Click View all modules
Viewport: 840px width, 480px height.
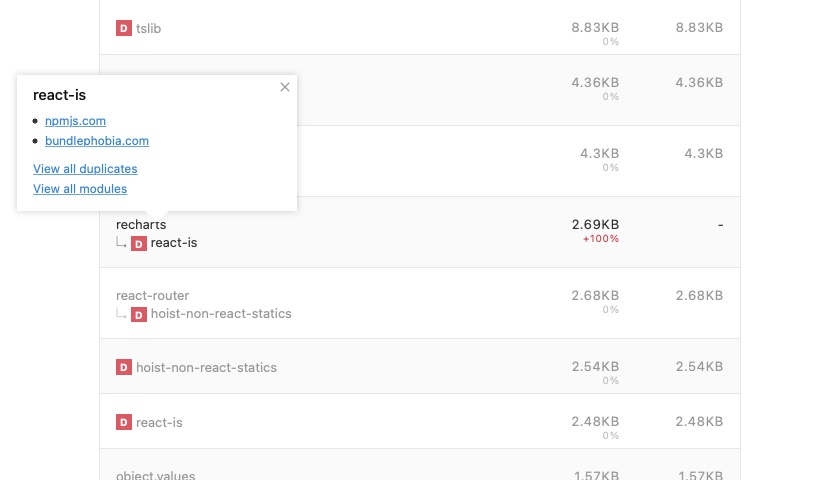[80, 189]
